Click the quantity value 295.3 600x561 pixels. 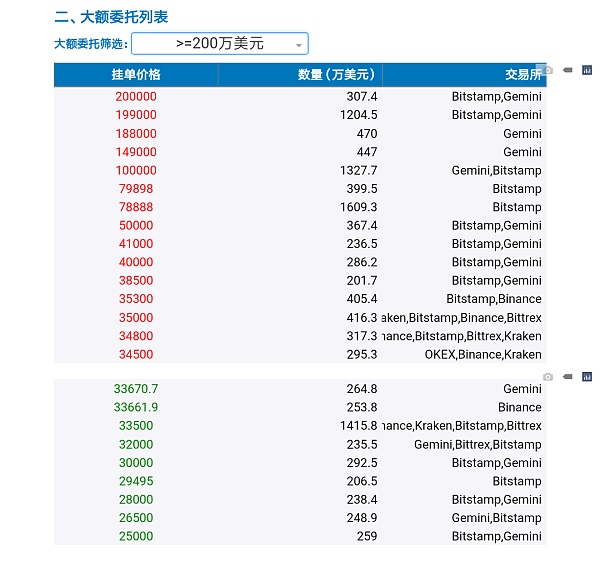pos(362,354)
